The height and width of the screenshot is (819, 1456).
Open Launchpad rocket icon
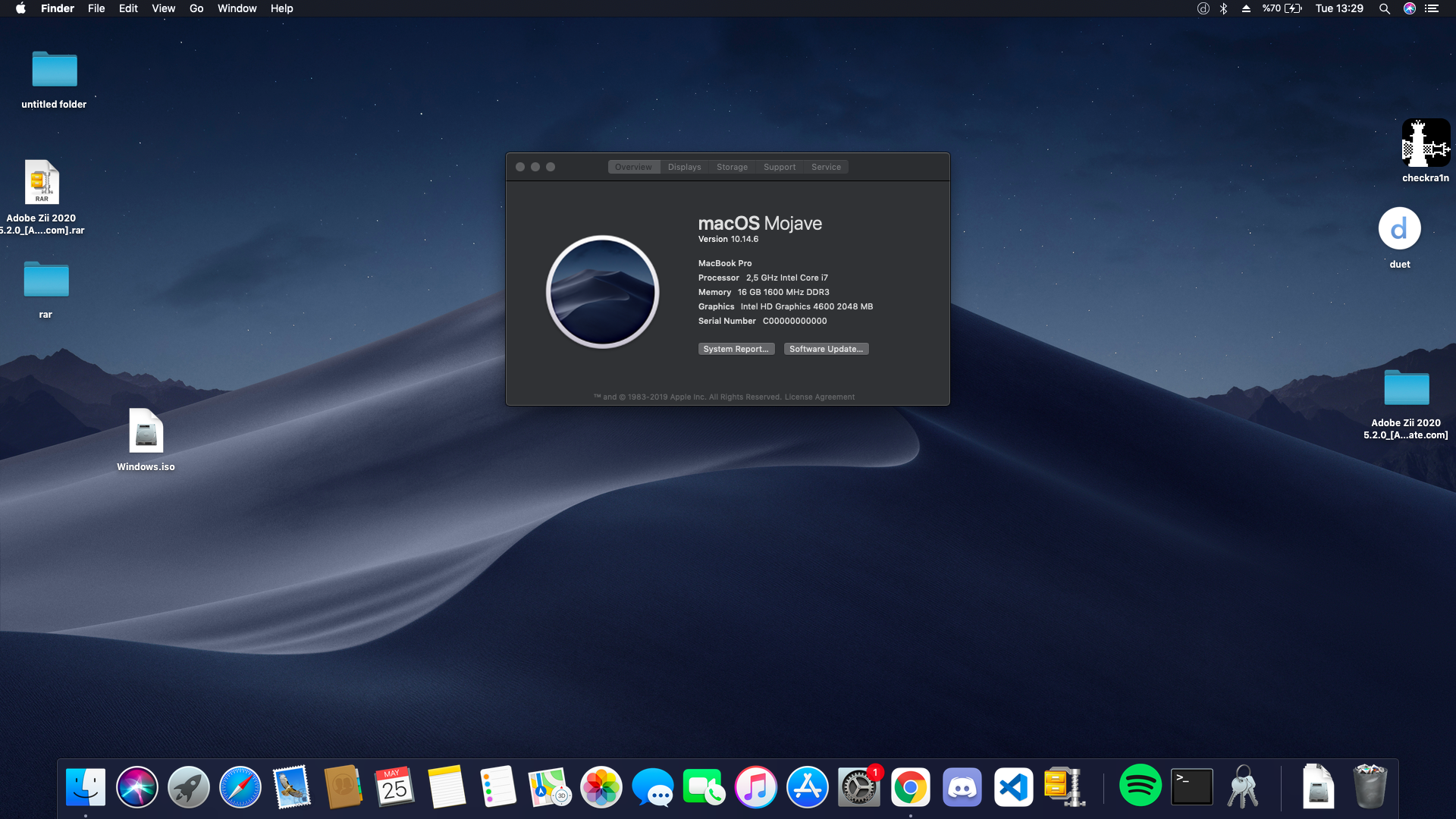coord(188,787)
